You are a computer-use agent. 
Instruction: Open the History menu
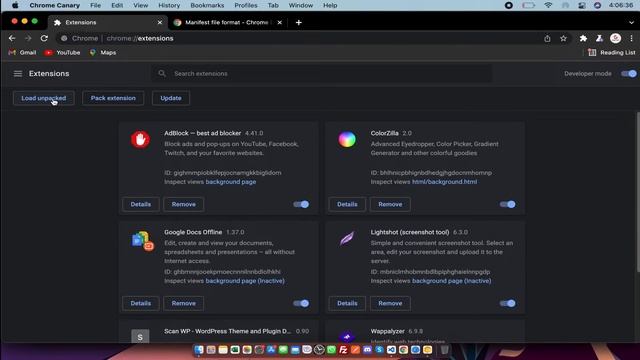click(169, 5)
